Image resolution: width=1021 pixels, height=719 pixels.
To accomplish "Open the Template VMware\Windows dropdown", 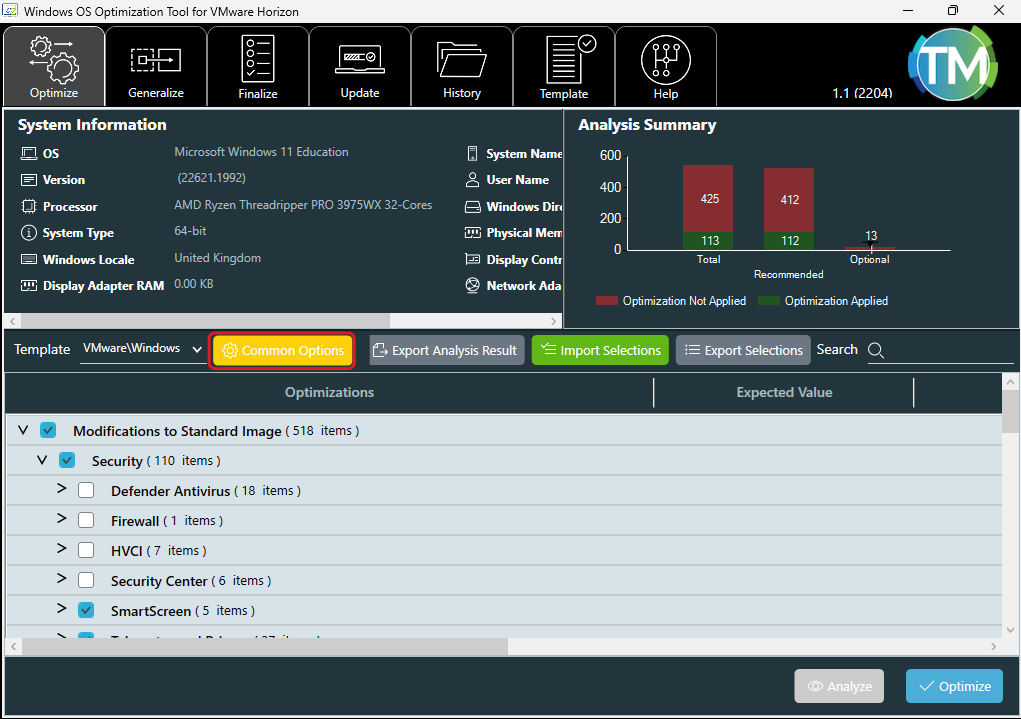I will (x=142, y=349).
